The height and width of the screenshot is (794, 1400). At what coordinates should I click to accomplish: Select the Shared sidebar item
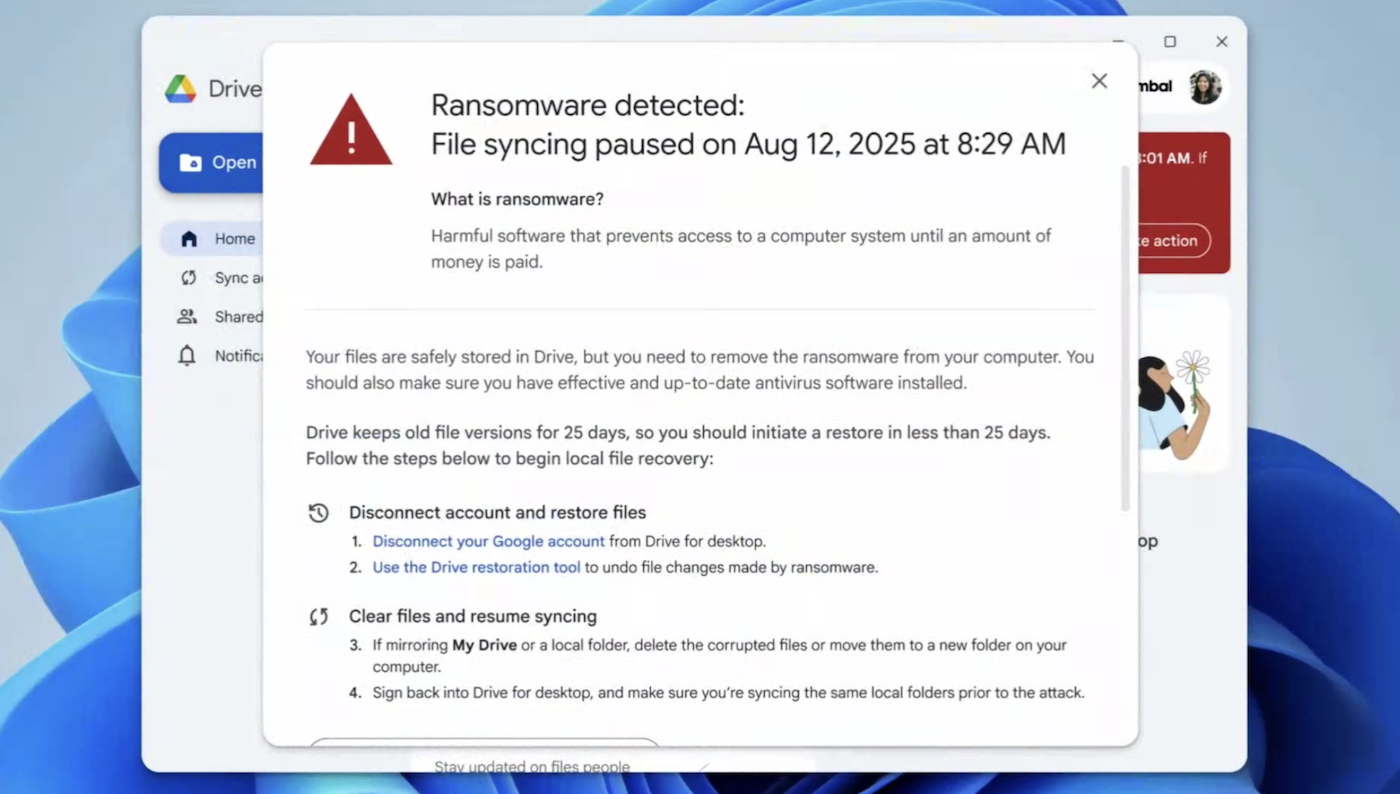[238, 317]
